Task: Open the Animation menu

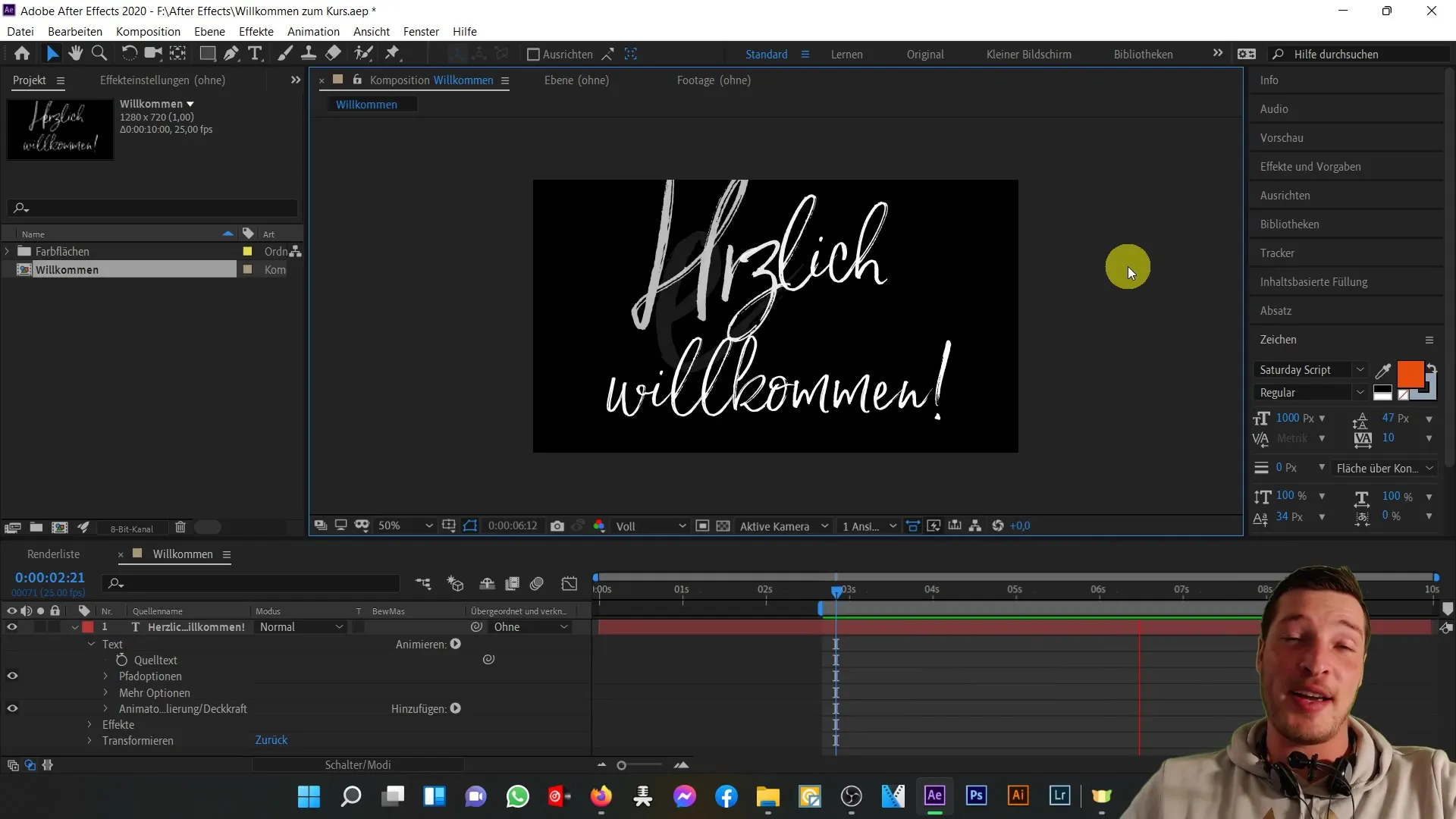Action: point(313,31)
